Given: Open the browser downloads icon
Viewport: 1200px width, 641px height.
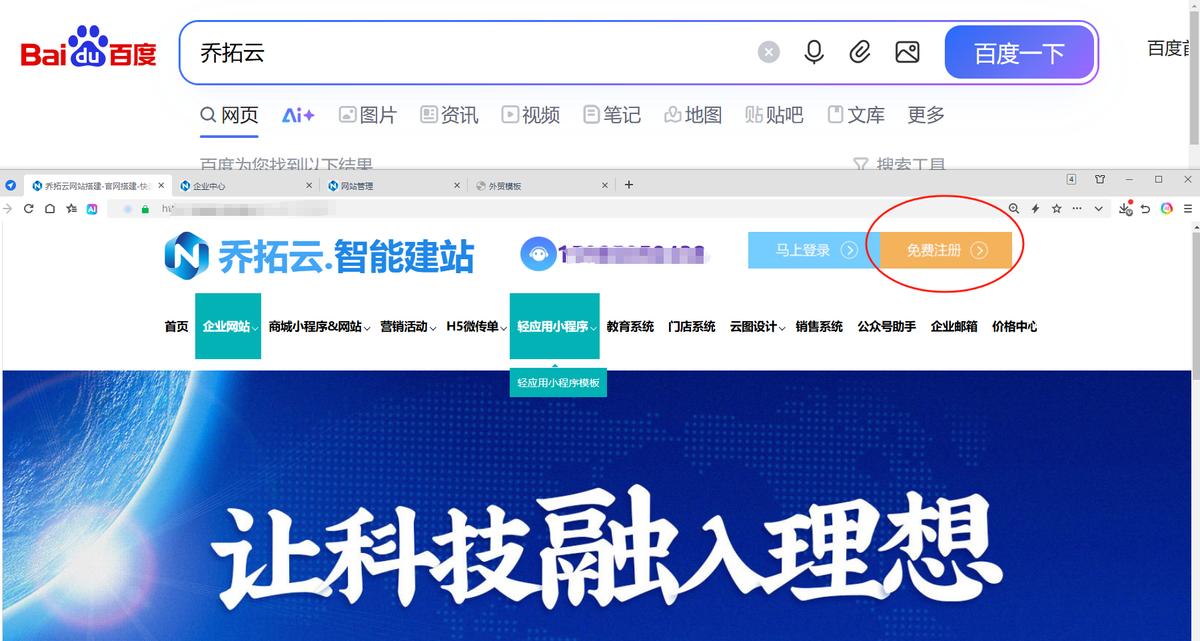Looking at the screenshot, I should tap(1126, 209).
